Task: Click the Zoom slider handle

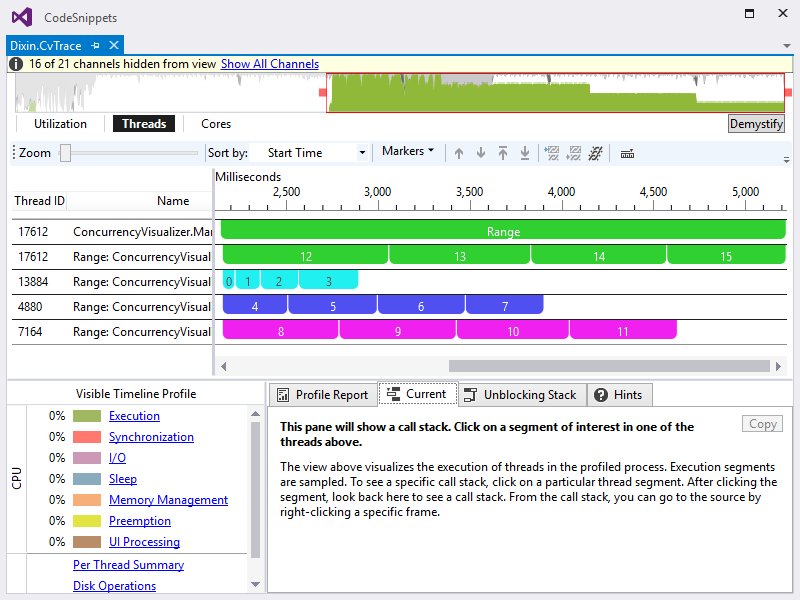Action: 65,153
